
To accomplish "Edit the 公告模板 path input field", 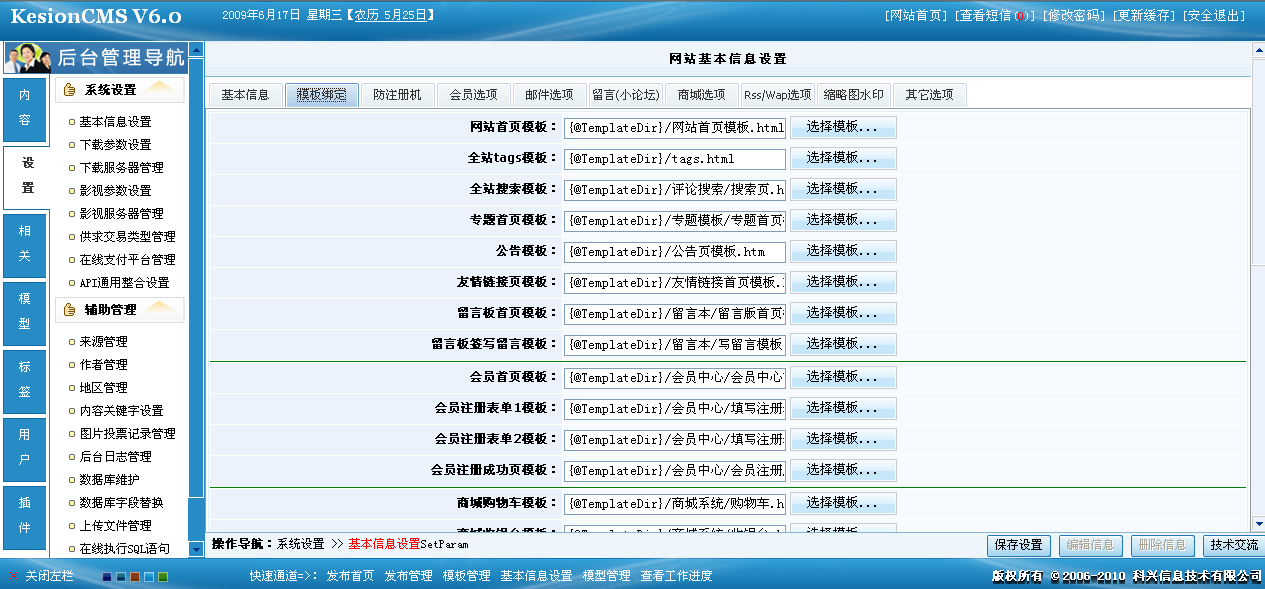I will 673,251.
